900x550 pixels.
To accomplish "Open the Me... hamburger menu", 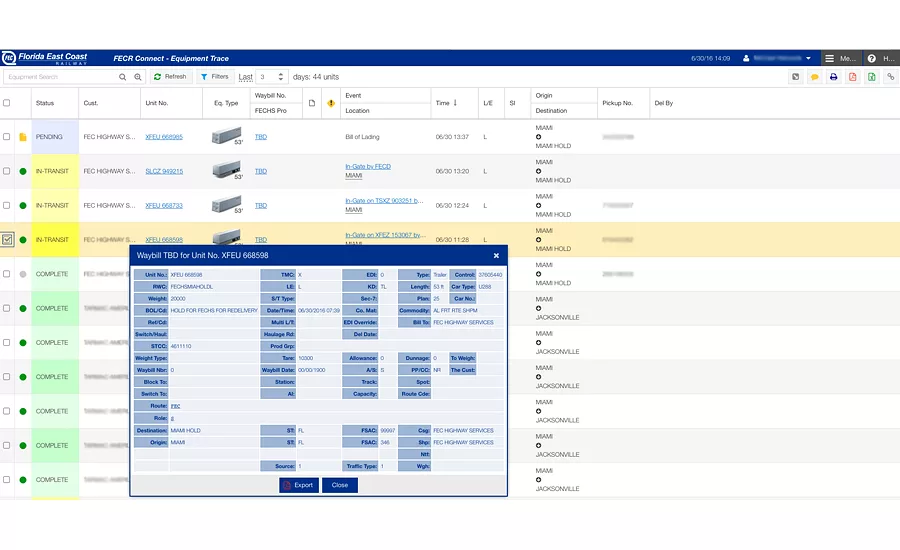I will [x=840, y=59].
